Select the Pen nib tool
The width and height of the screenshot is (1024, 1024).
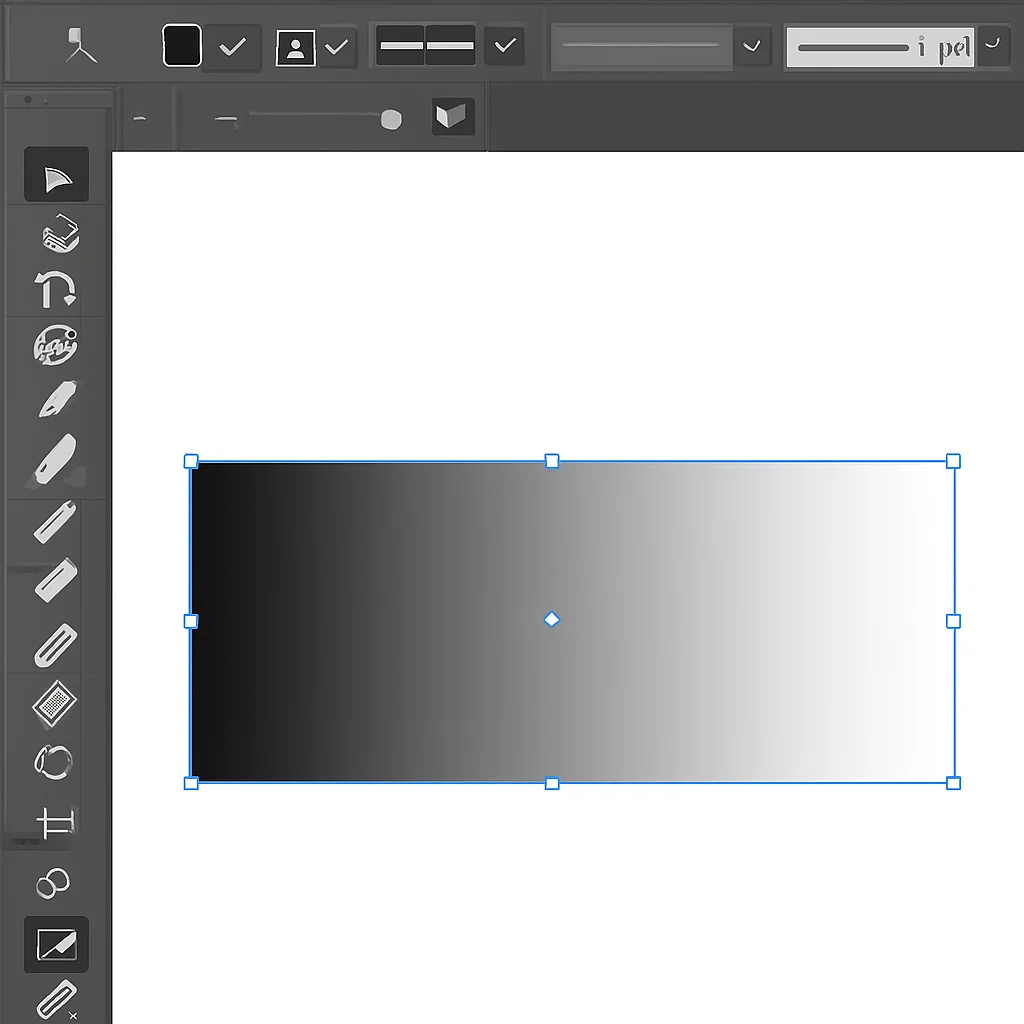(57, 398)
